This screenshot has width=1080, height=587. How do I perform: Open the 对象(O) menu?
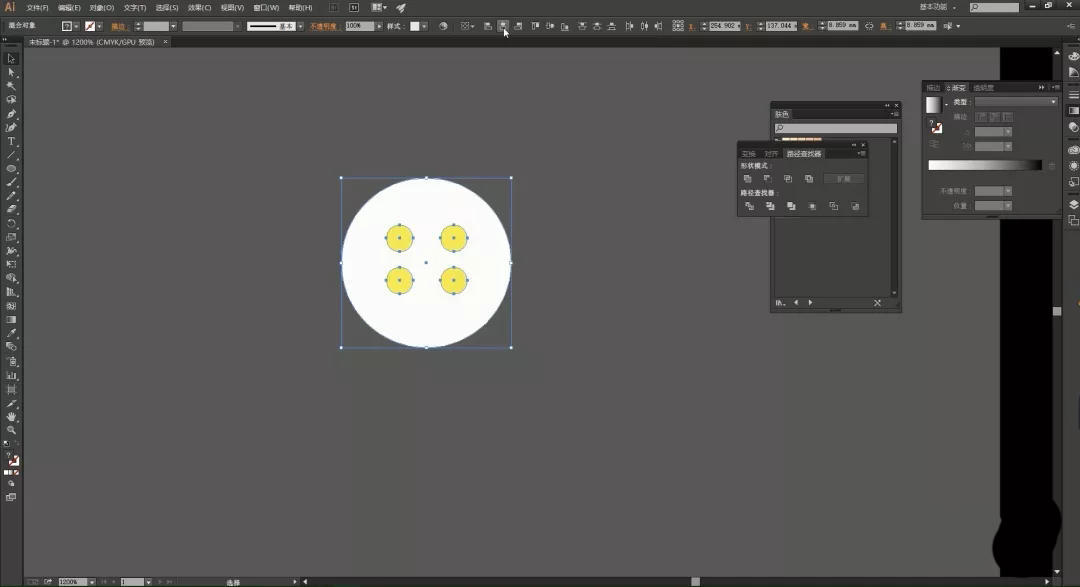coord(102,8)
